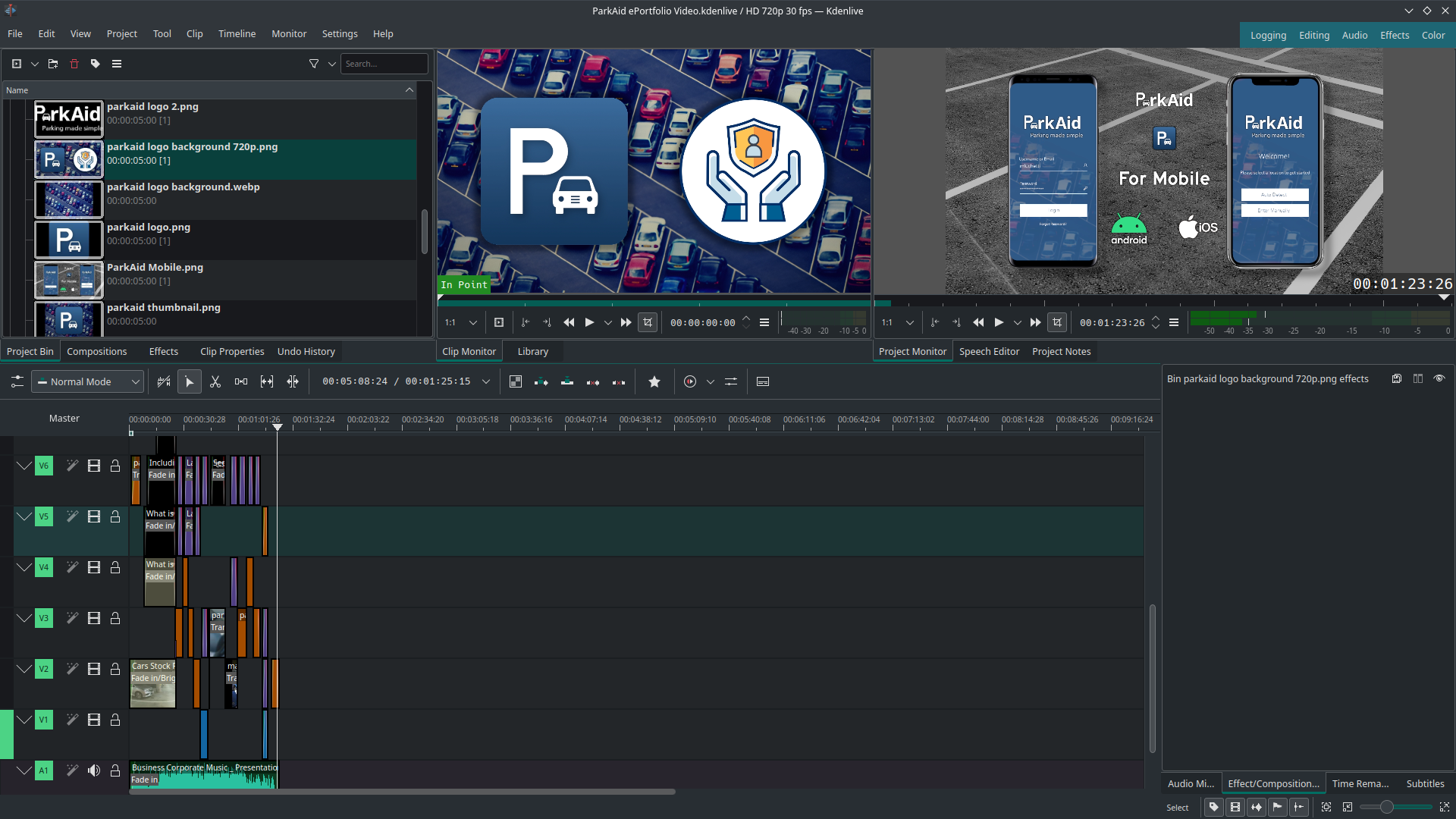Image resolution: width=1456 pixels, height=819 pixels.
Task: Save effect stack icon in effects panel
Action: coord(1397,378)
